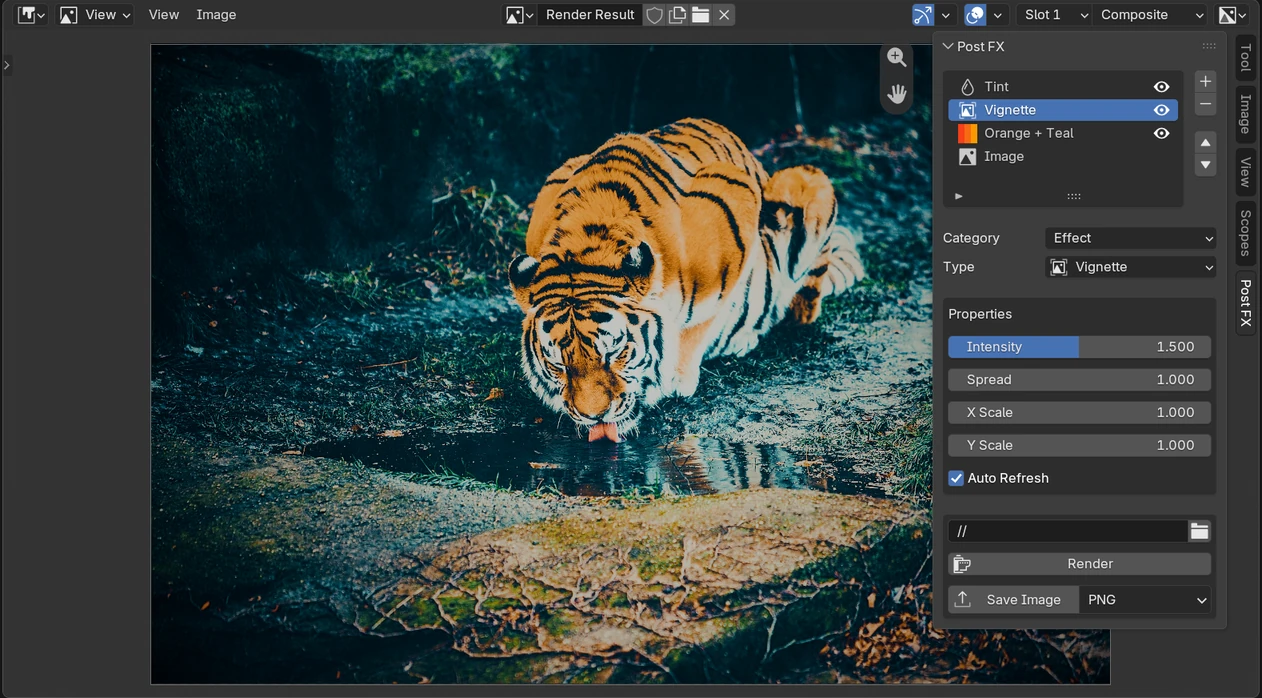The image size is (1262, 698).
Task: Open overlay options dropdown arrow
Action: point(997,15)
